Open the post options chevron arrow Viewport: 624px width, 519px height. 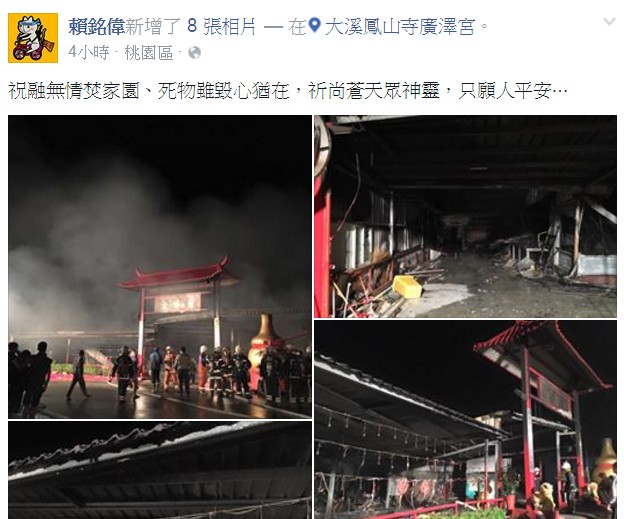610,22
